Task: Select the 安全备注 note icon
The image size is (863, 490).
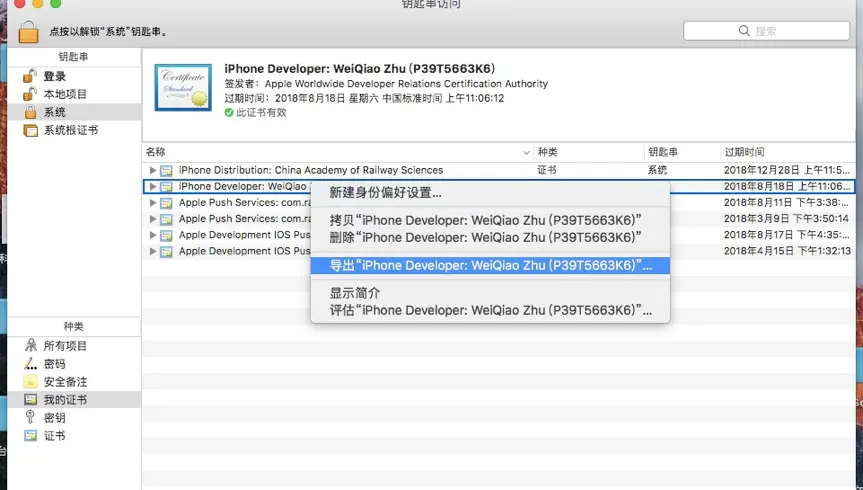Action: 30,382
